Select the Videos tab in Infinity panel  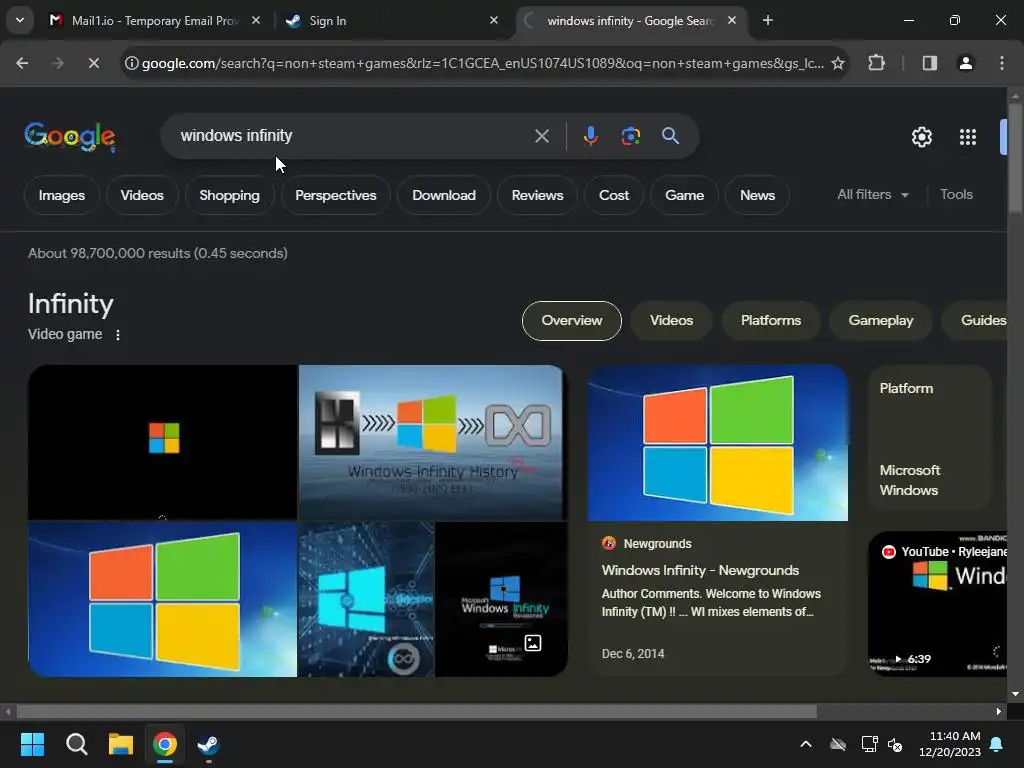coord(671,321)
